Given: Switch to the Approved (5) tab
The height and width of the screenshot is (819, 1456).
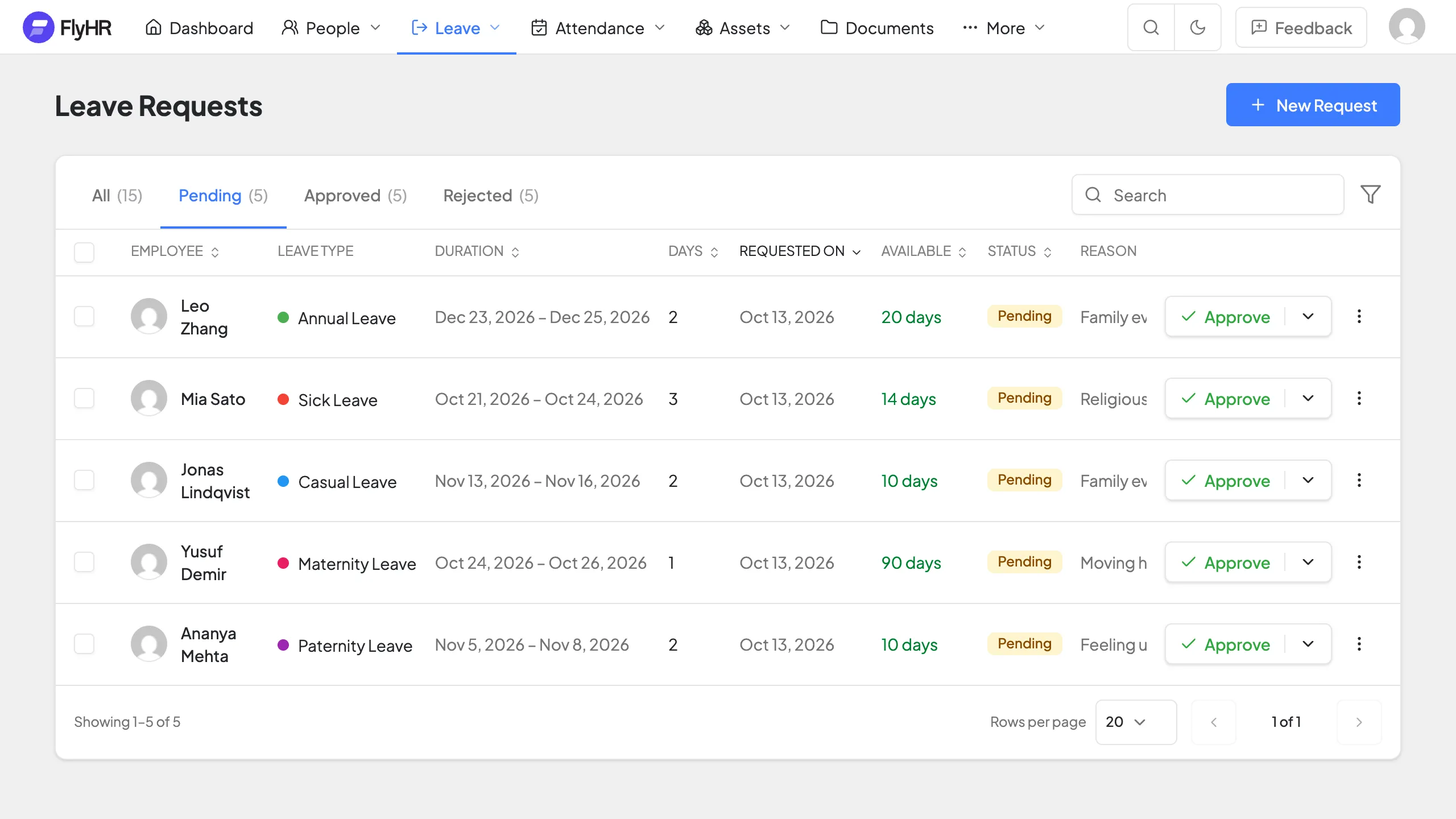Looking at the screenshot, I should tap(355, 196).
